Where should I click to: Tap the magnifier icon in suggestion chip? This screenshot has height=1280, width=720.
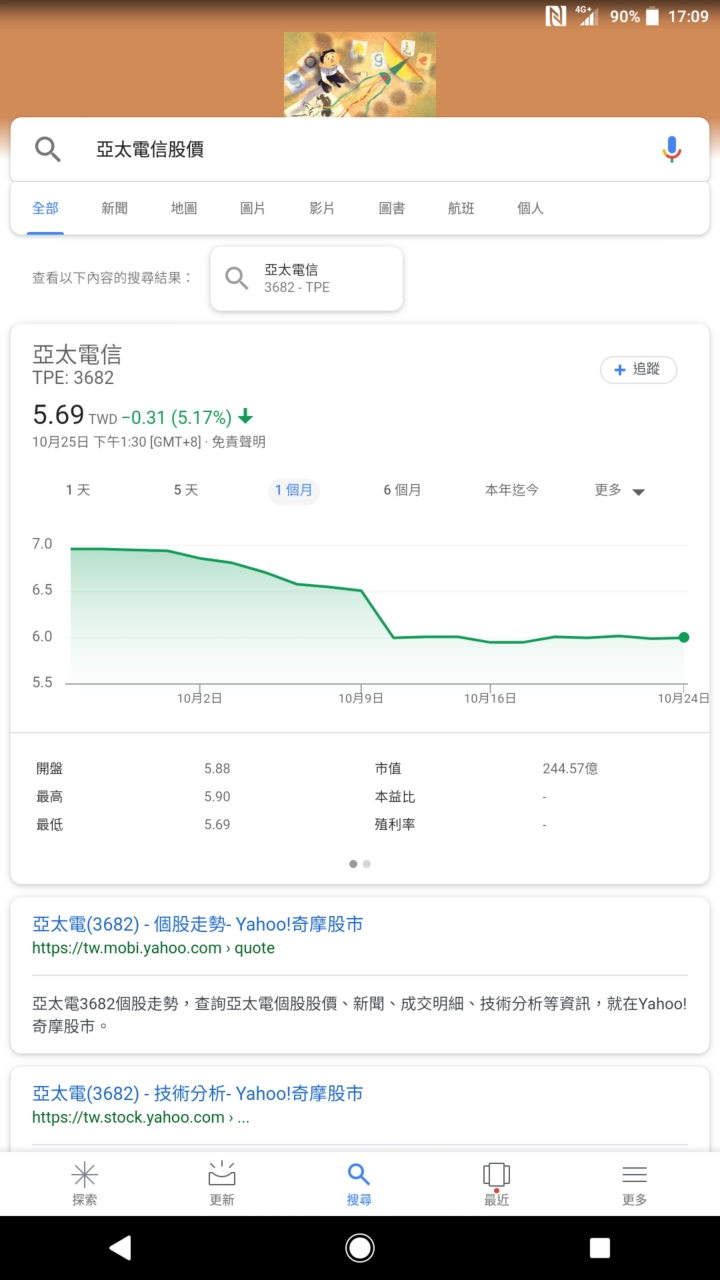click(x=237, y=278)
